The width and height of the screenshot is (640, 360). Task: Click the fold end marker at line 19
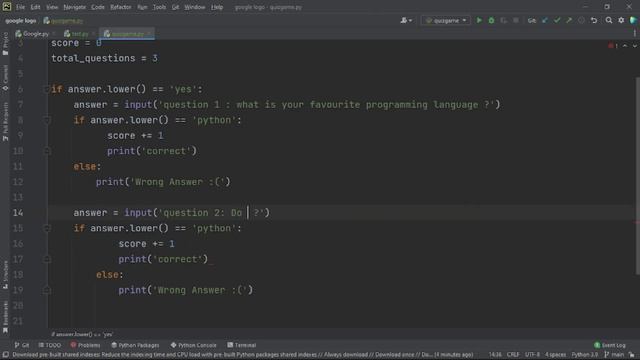pyautogui.click(x=46, y=290)
